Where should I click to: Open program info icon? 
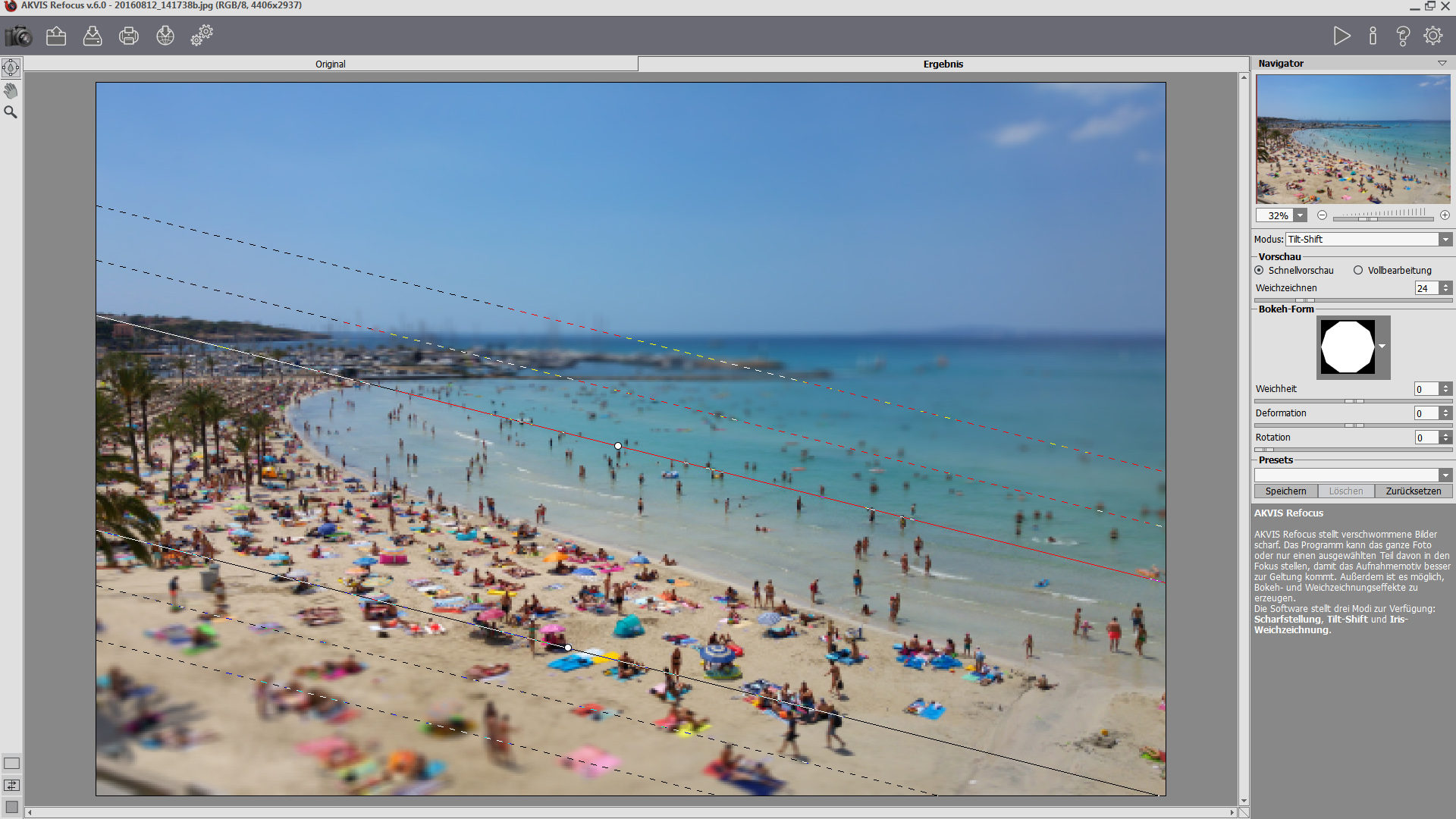click(1373, 36)
